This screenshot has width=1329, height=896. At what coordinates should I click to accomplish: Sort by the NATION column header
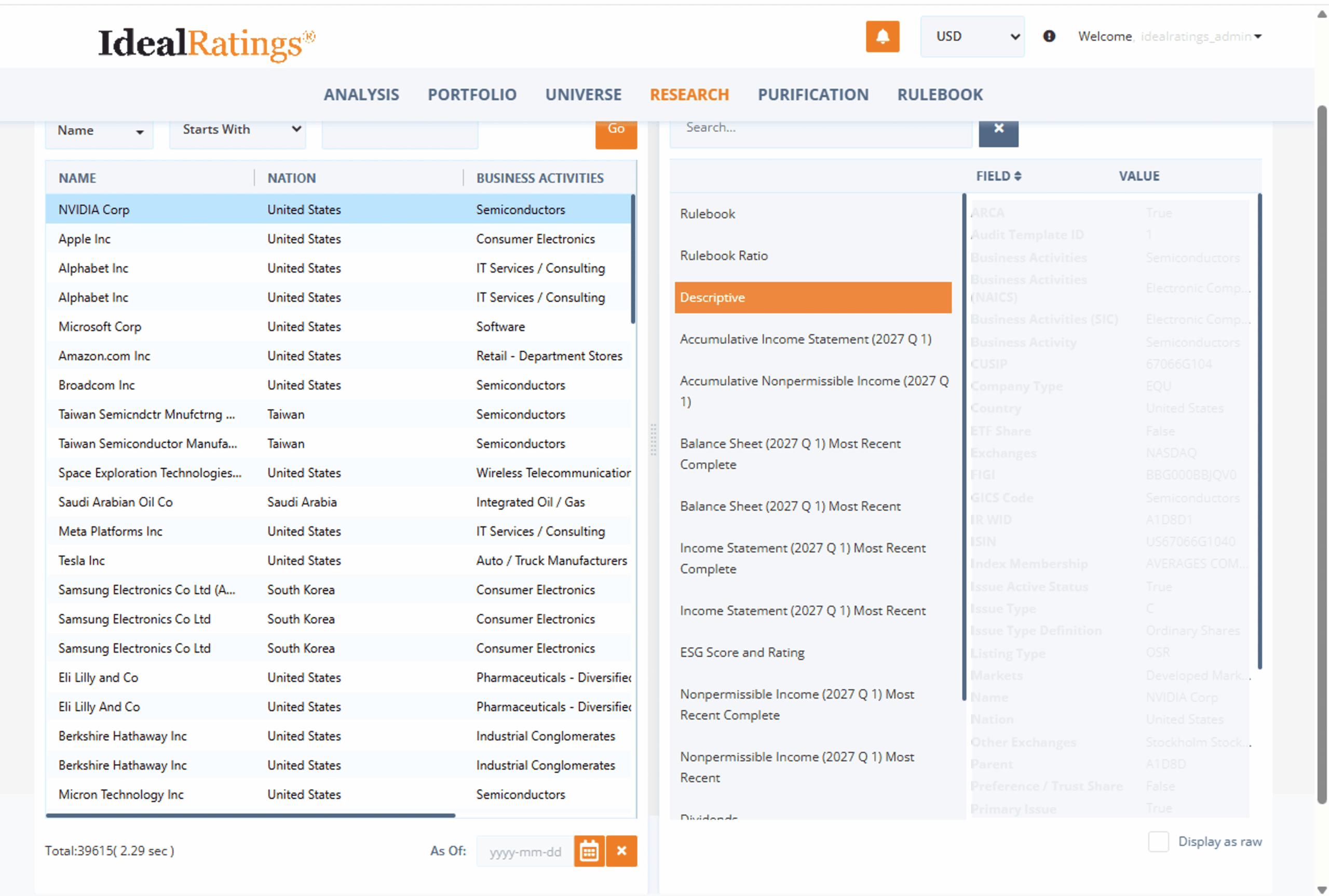coord(291,178)
